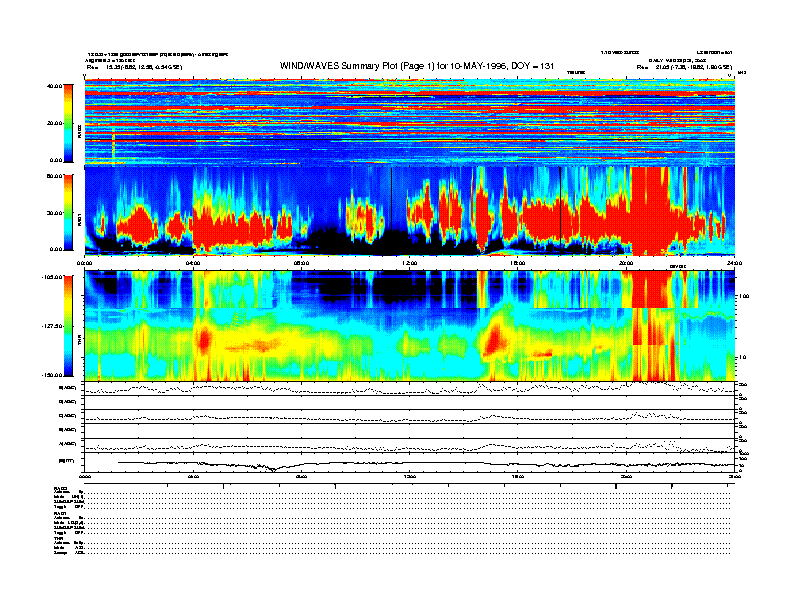Click the -127.50 label on the TNR color scale
This screenshot has width=792, height=612.
[x=52, y=326]
